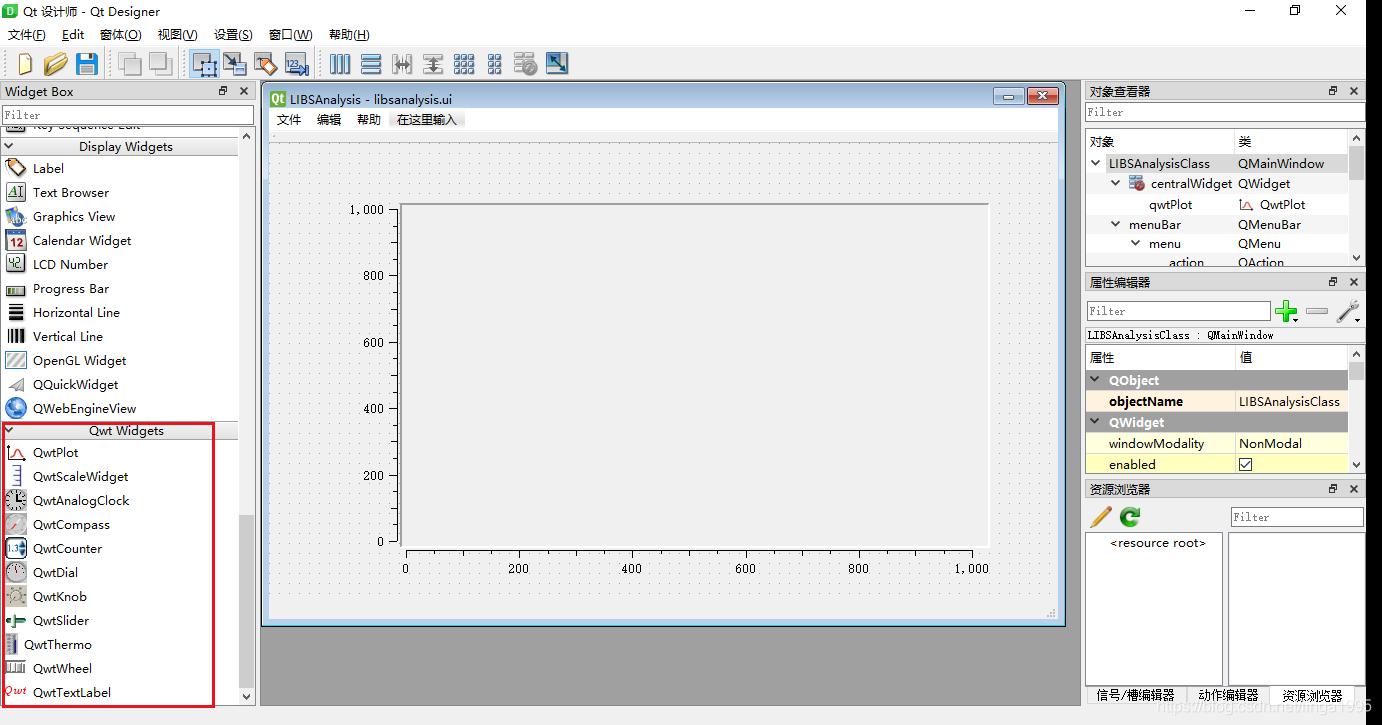The image size is (1382, 725).
Task: Open the 帮助(H) menu in Qt Designer
Action: pos(349,35)
